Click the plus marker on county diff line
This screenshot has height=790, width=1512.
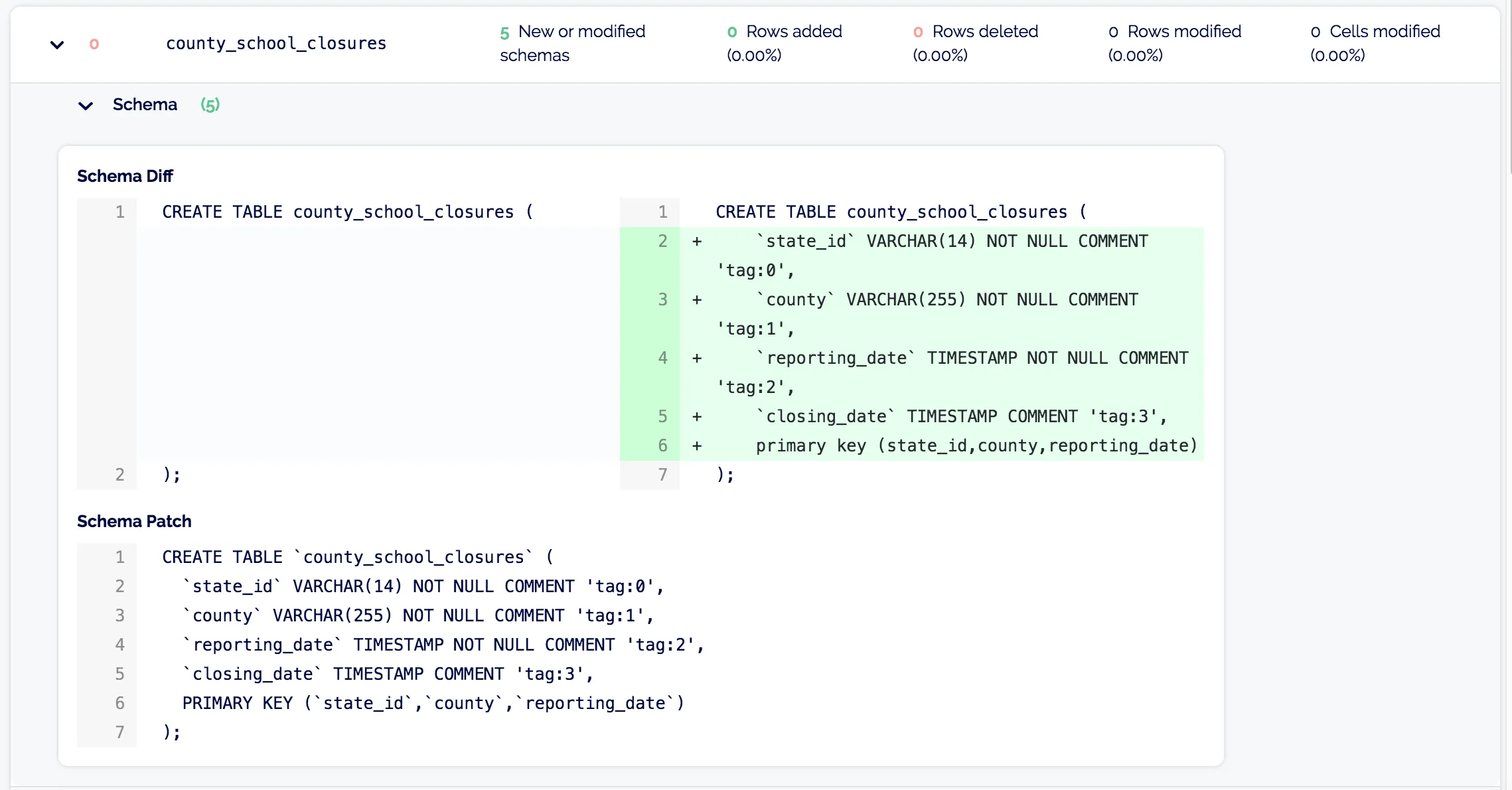[x=697, y=300]
